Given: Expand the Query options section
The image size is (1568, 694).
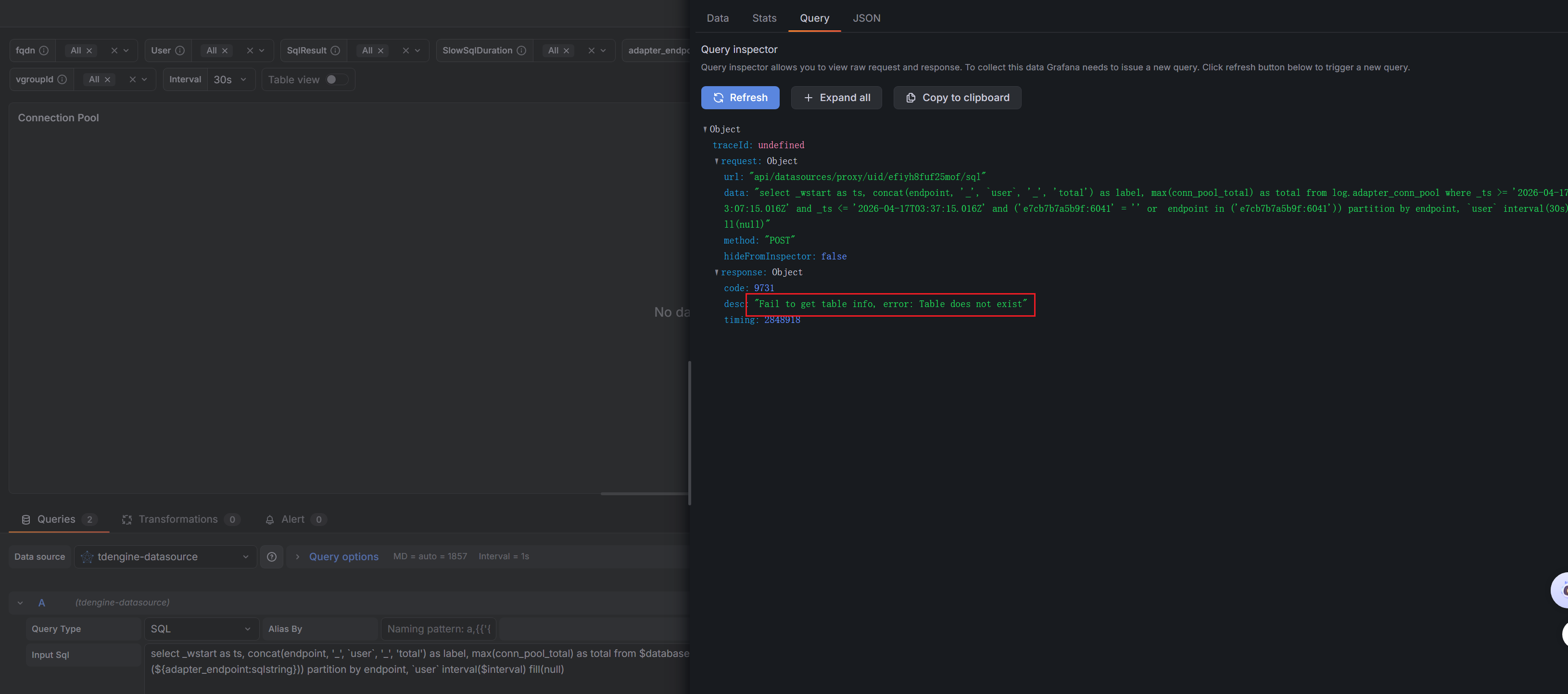Looking at the screenshot, I should click(x=343, y=557).
